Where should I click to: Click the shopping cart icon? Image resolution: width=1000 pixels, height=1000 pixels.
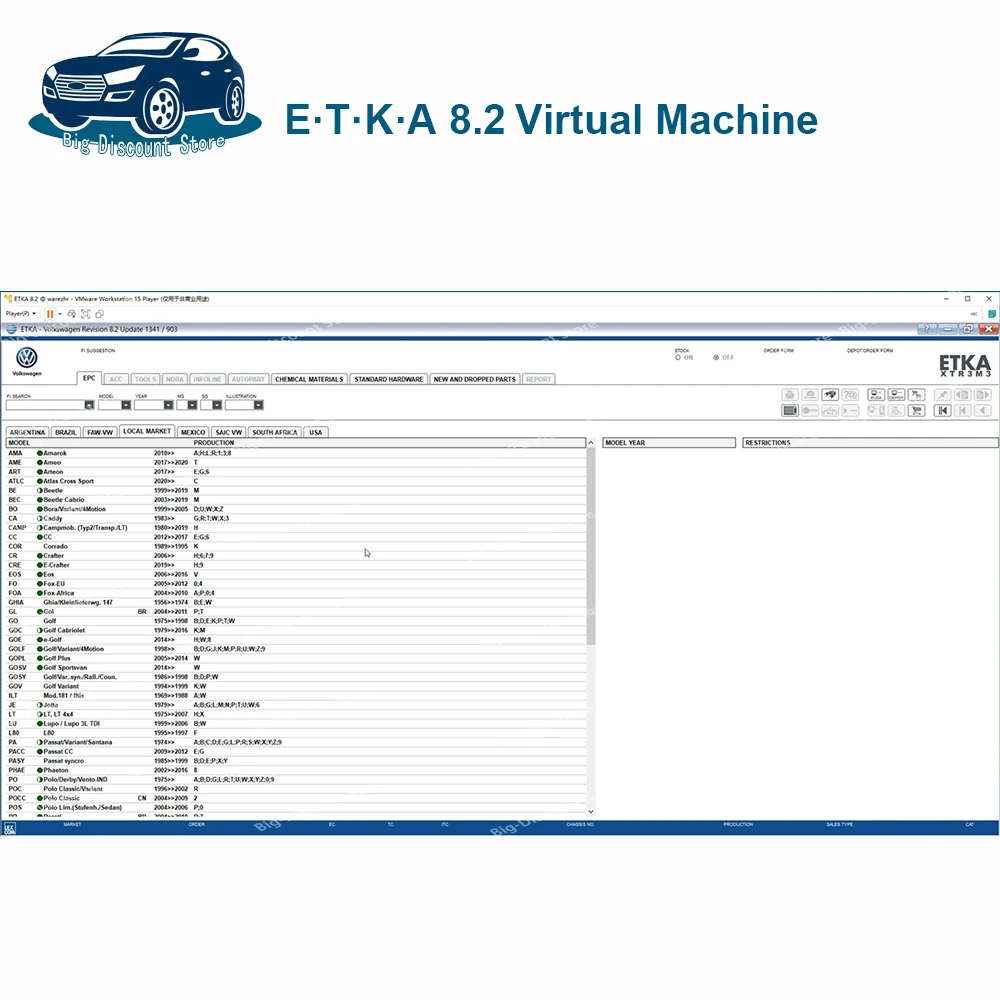tap(916, 407)
